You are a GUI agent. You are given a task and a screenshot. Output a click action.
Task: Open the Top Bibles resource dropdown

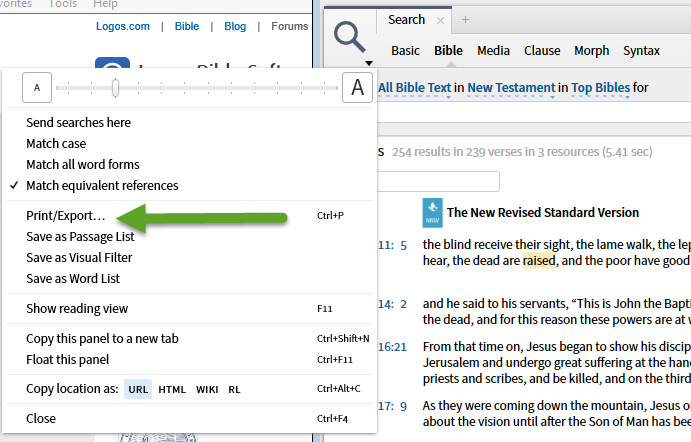(601, 88)
